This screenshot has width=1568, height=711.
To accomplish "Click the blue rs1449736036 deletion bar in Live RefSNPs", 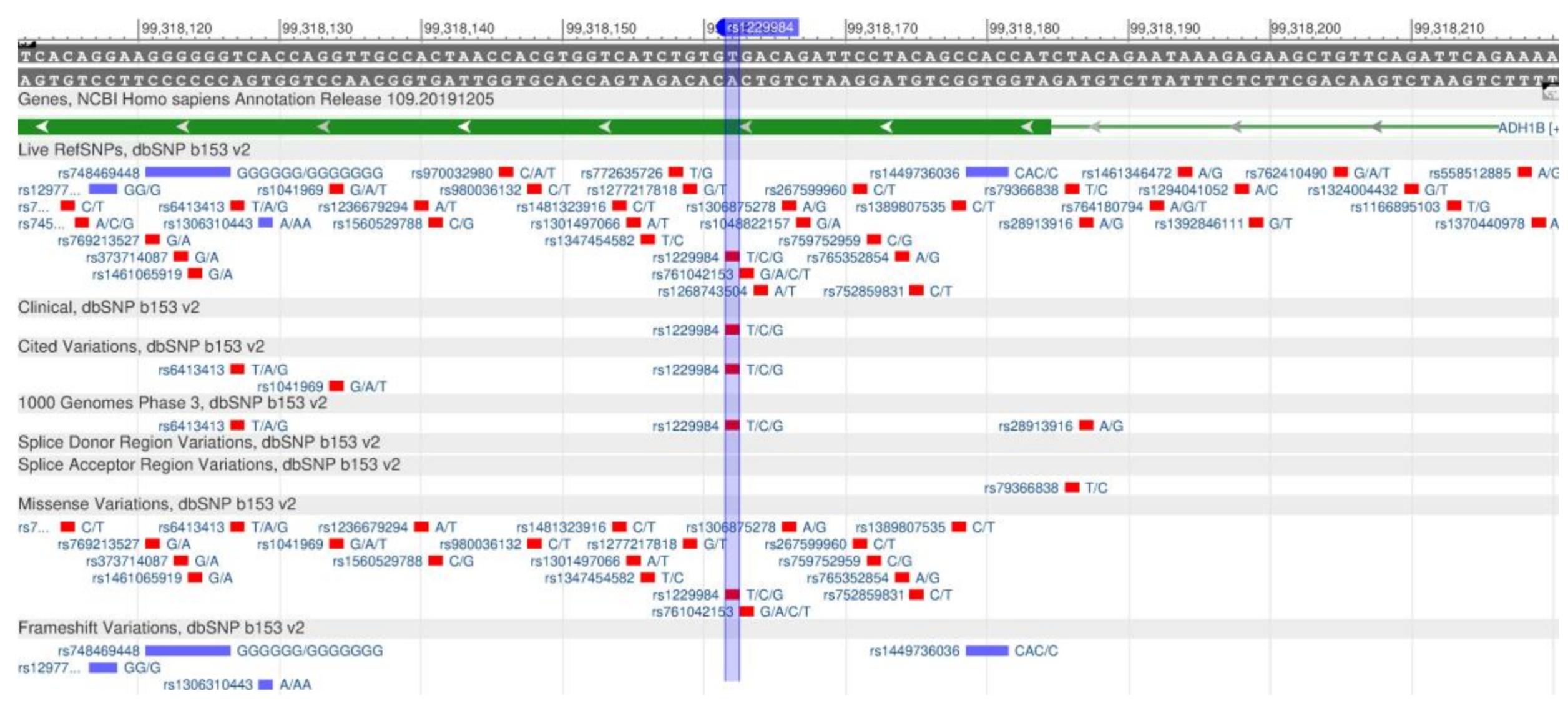I will pos(987,172).
